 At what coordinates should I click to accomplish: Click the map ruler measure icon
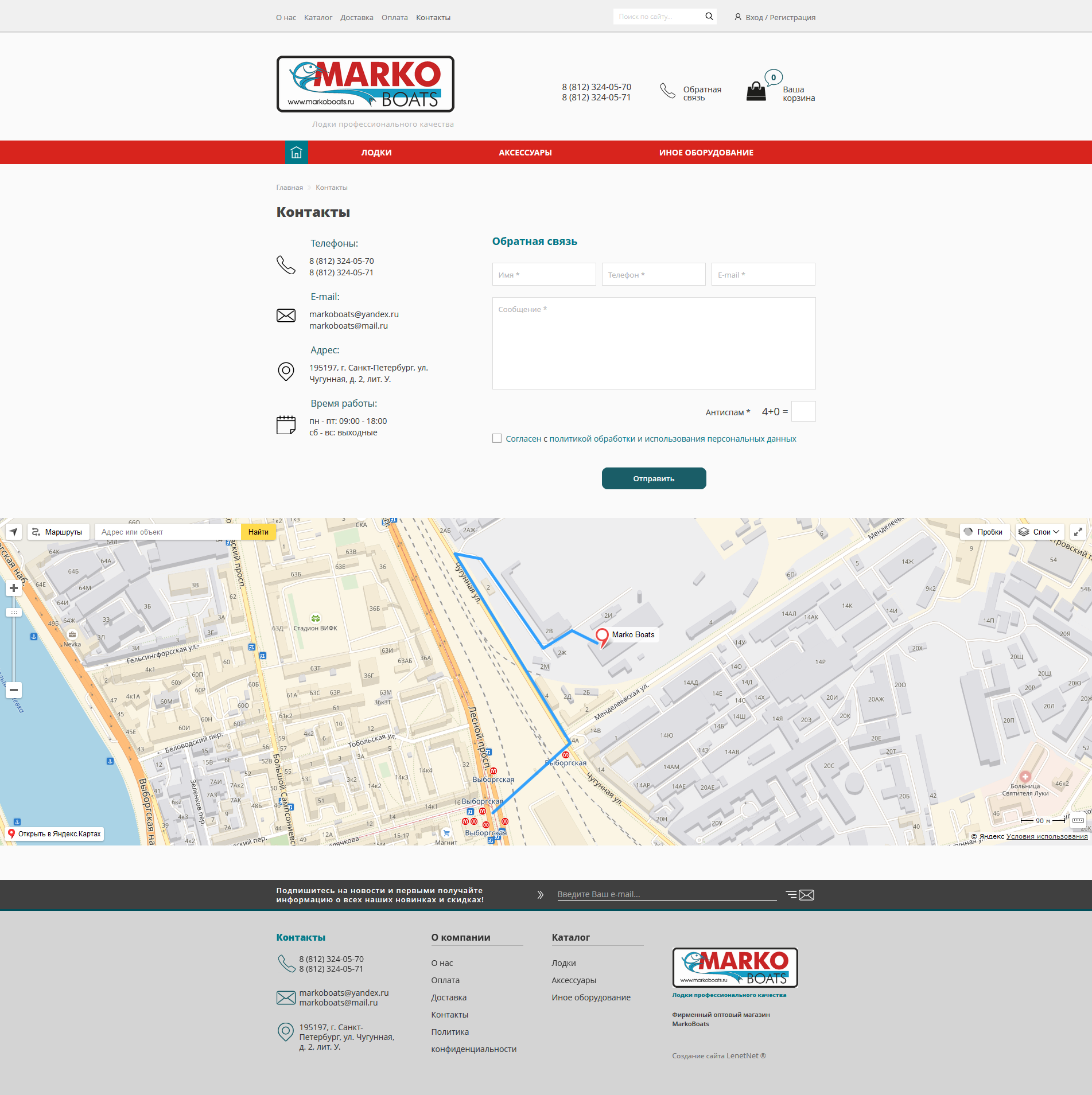click(1078, 820)
